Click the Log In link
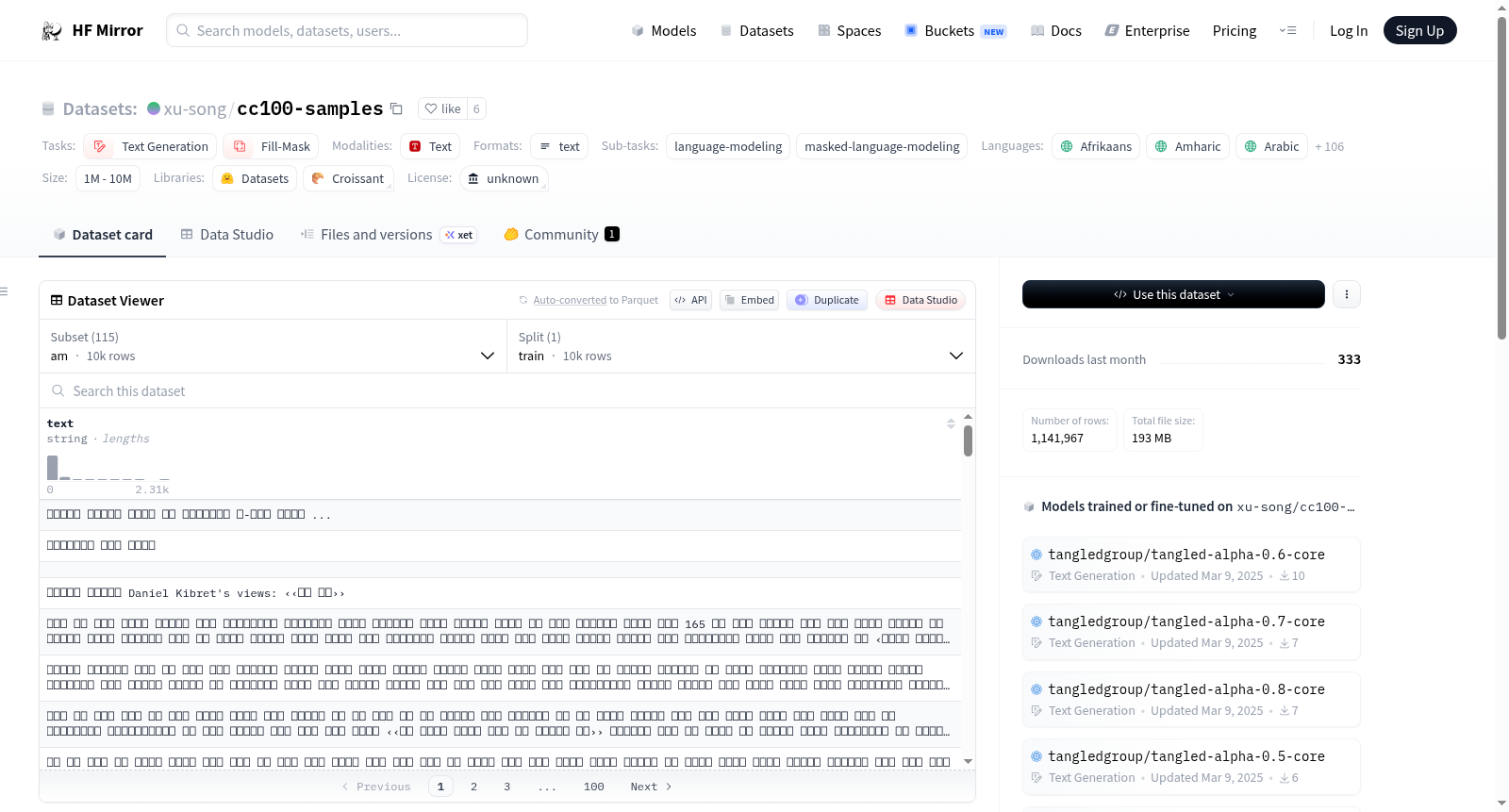Image resolution: width=1509 pixels, height=812 pixels. point(1349,31)
